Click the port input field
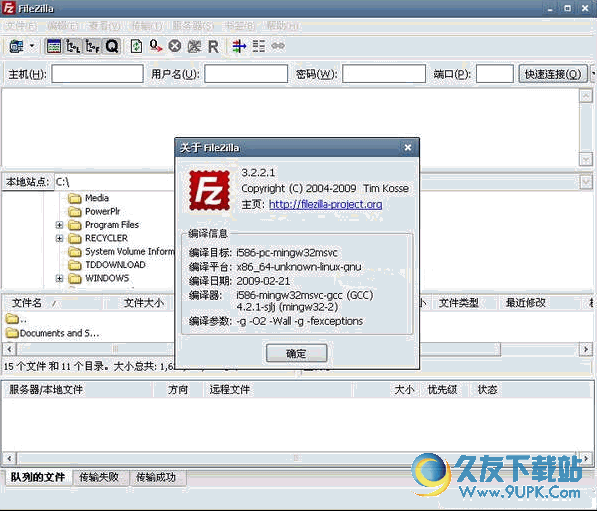 pos(495,73)
